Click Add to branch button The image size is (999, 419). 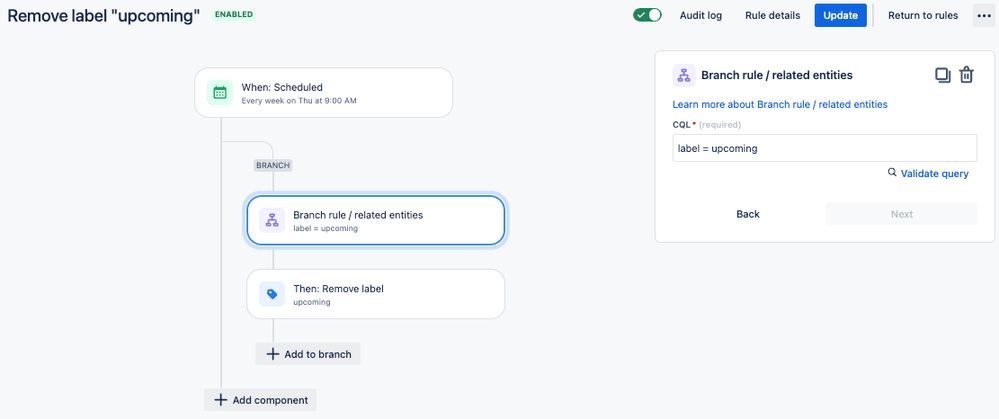coord(308,354)
